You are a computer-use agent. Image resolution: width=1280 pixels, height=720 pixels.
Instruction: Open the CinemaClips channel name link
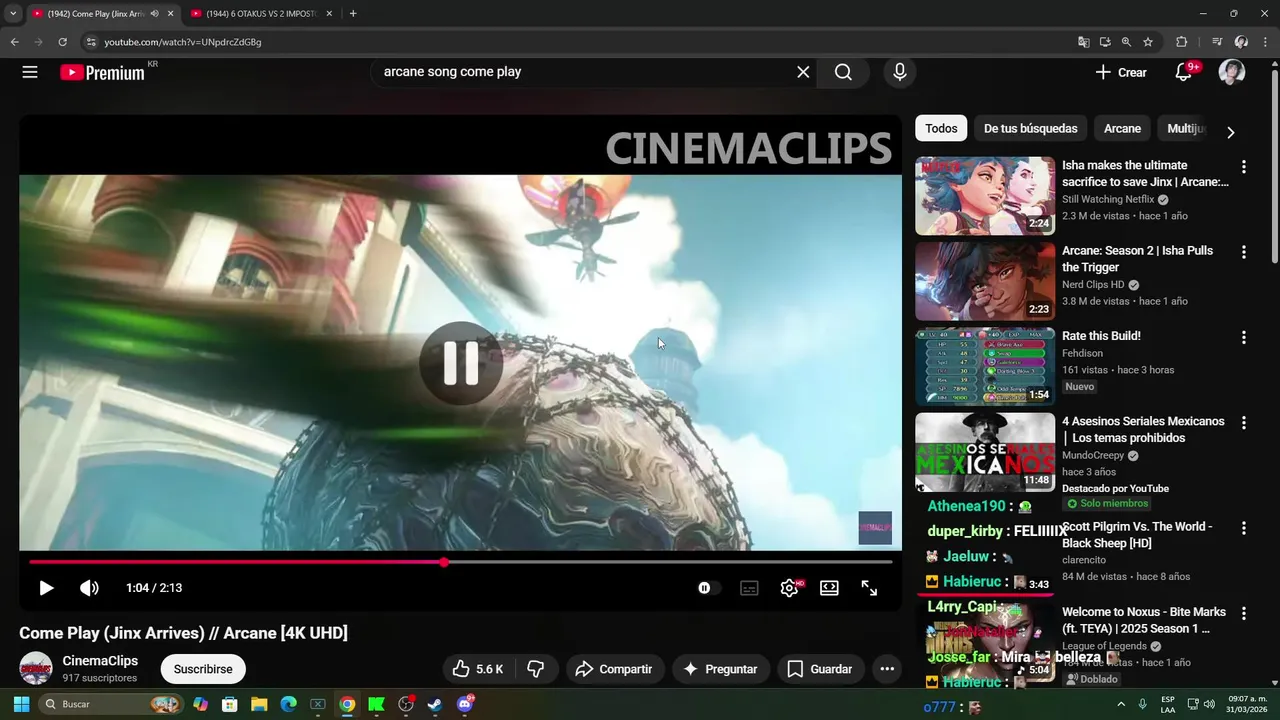(100, 661)
